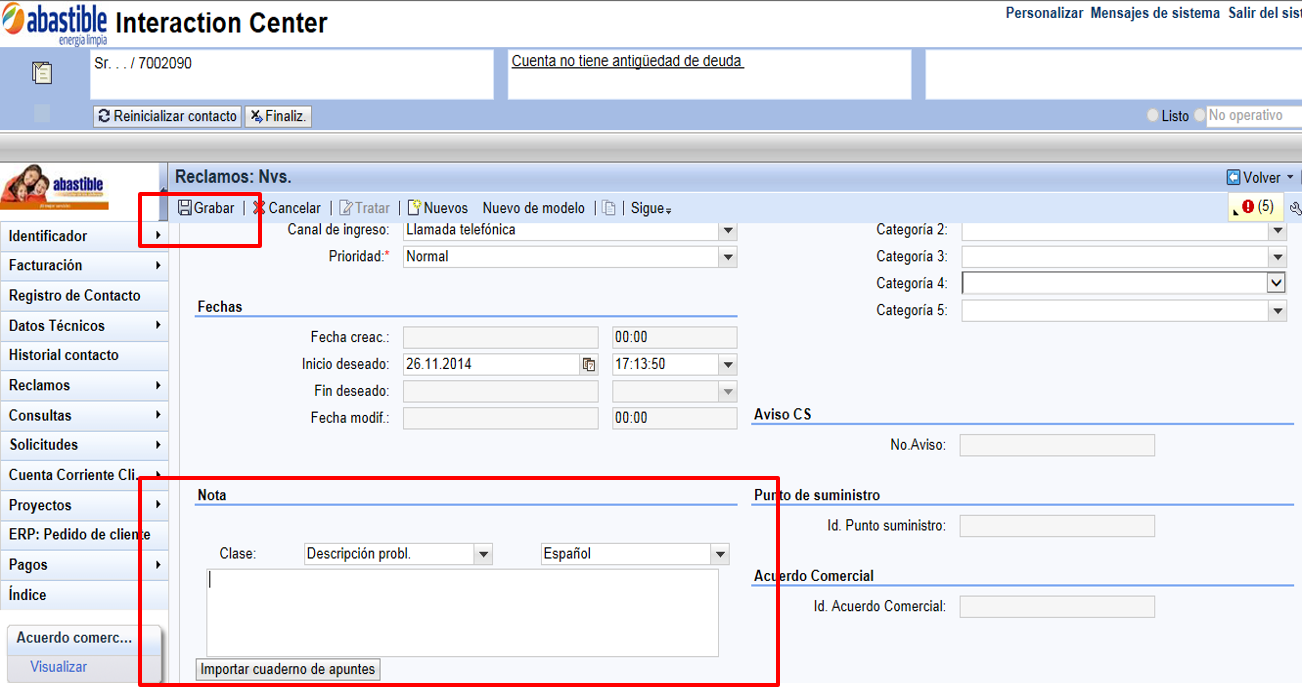Click inside the Nota text area

[x=462, y=613]
